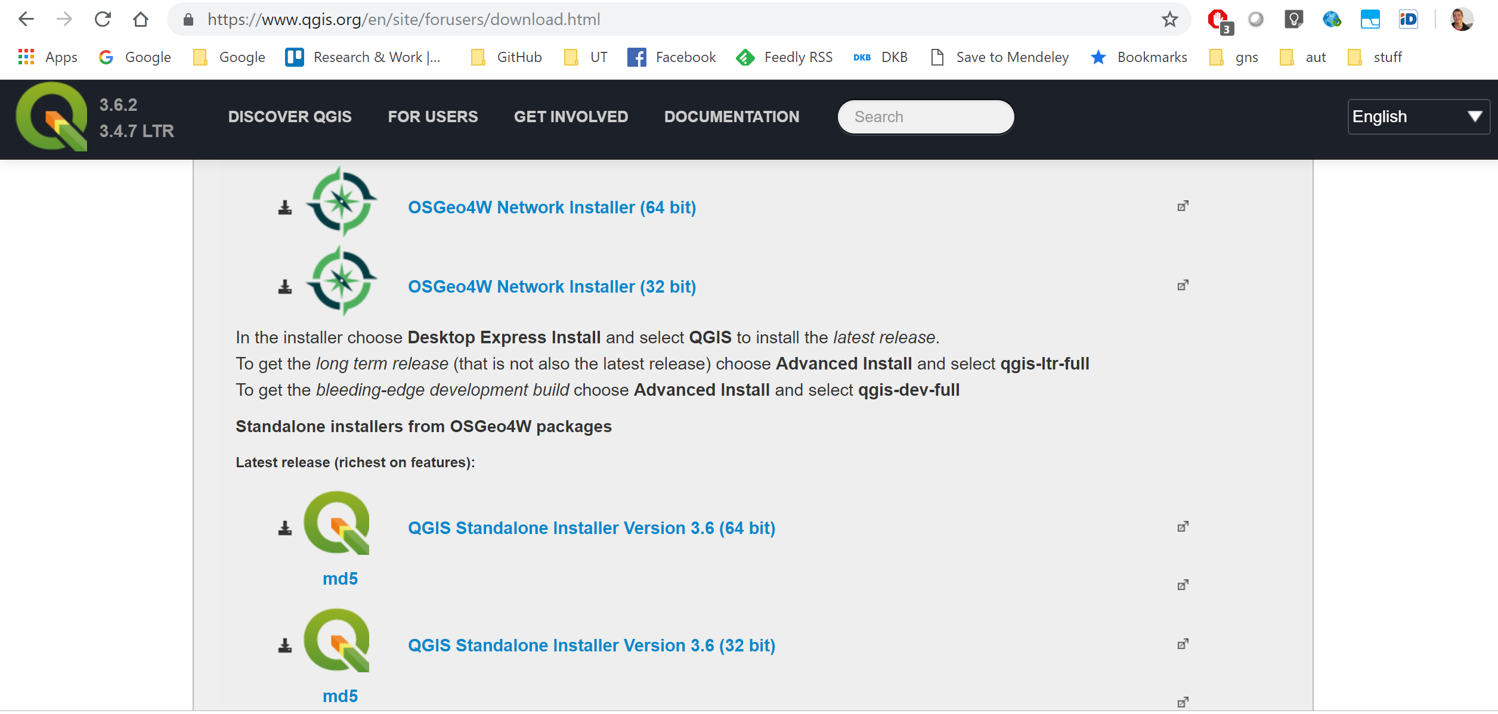Click the OSGeo4W compass icon beside the 64-bit installer

[341, 200]
